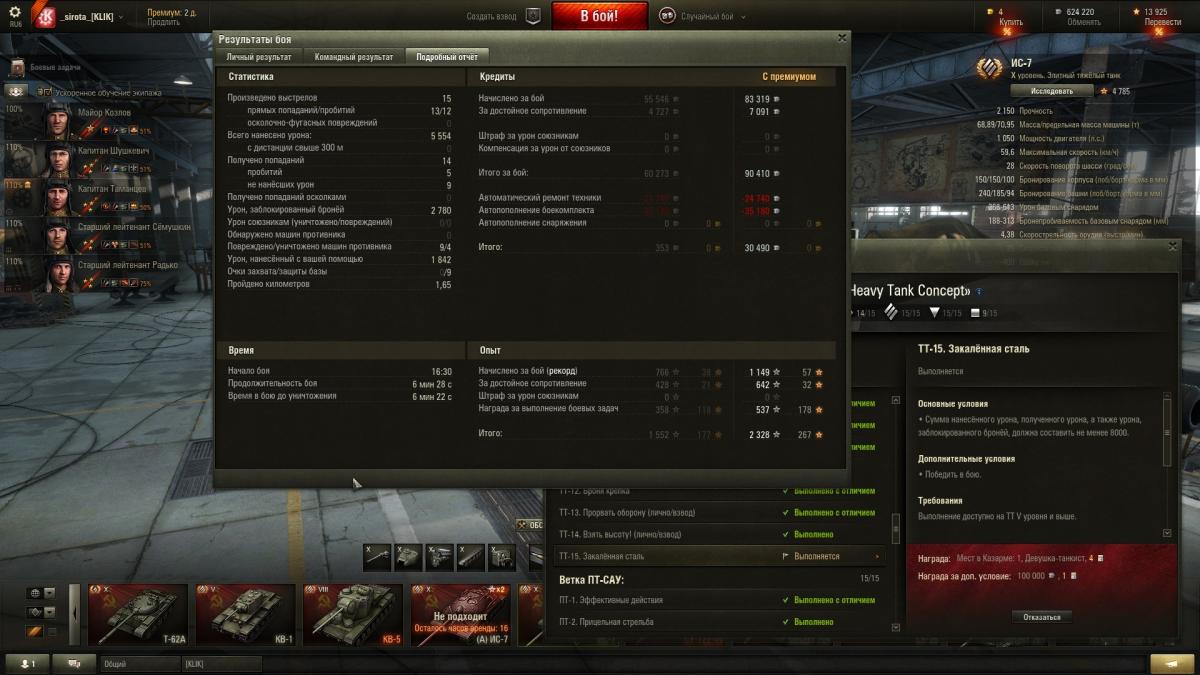This screenshot has height=675, width=1200.
Task: Click the Исследовать research button
Action: tap(1051, 90)
